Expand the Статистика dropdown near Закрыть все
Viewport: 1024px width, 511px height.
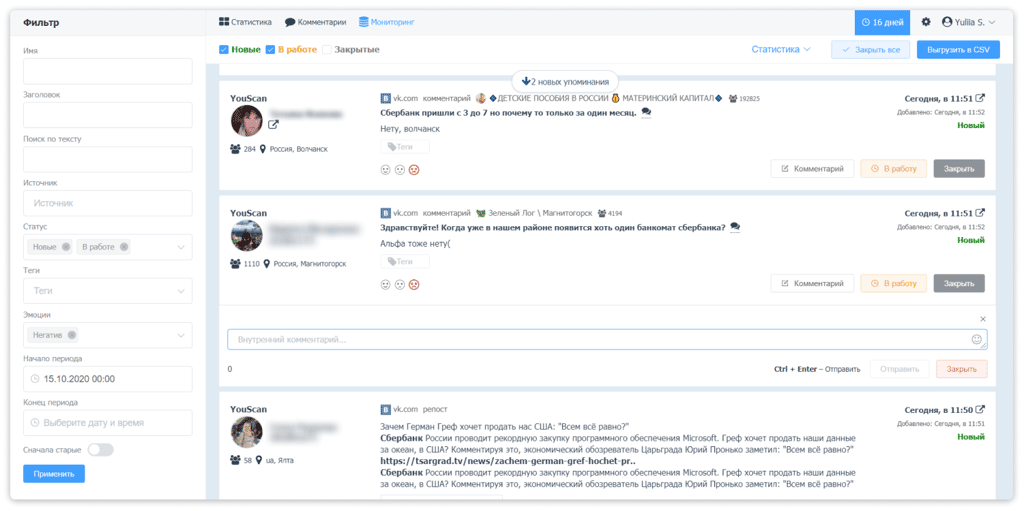click(x=780, y=50)
